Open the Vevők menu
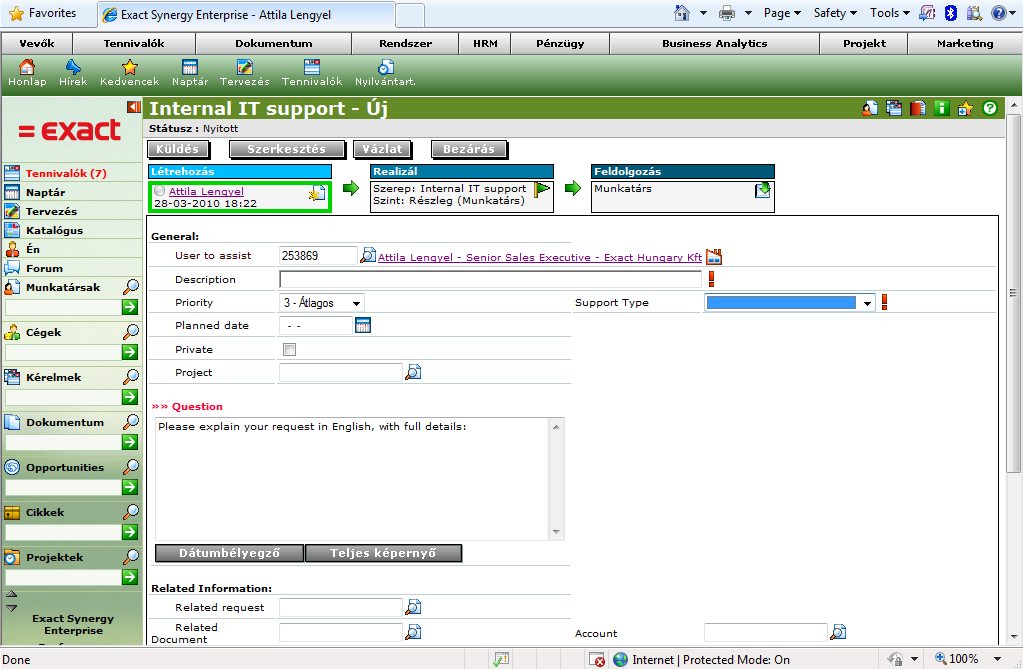 (37, 43)
